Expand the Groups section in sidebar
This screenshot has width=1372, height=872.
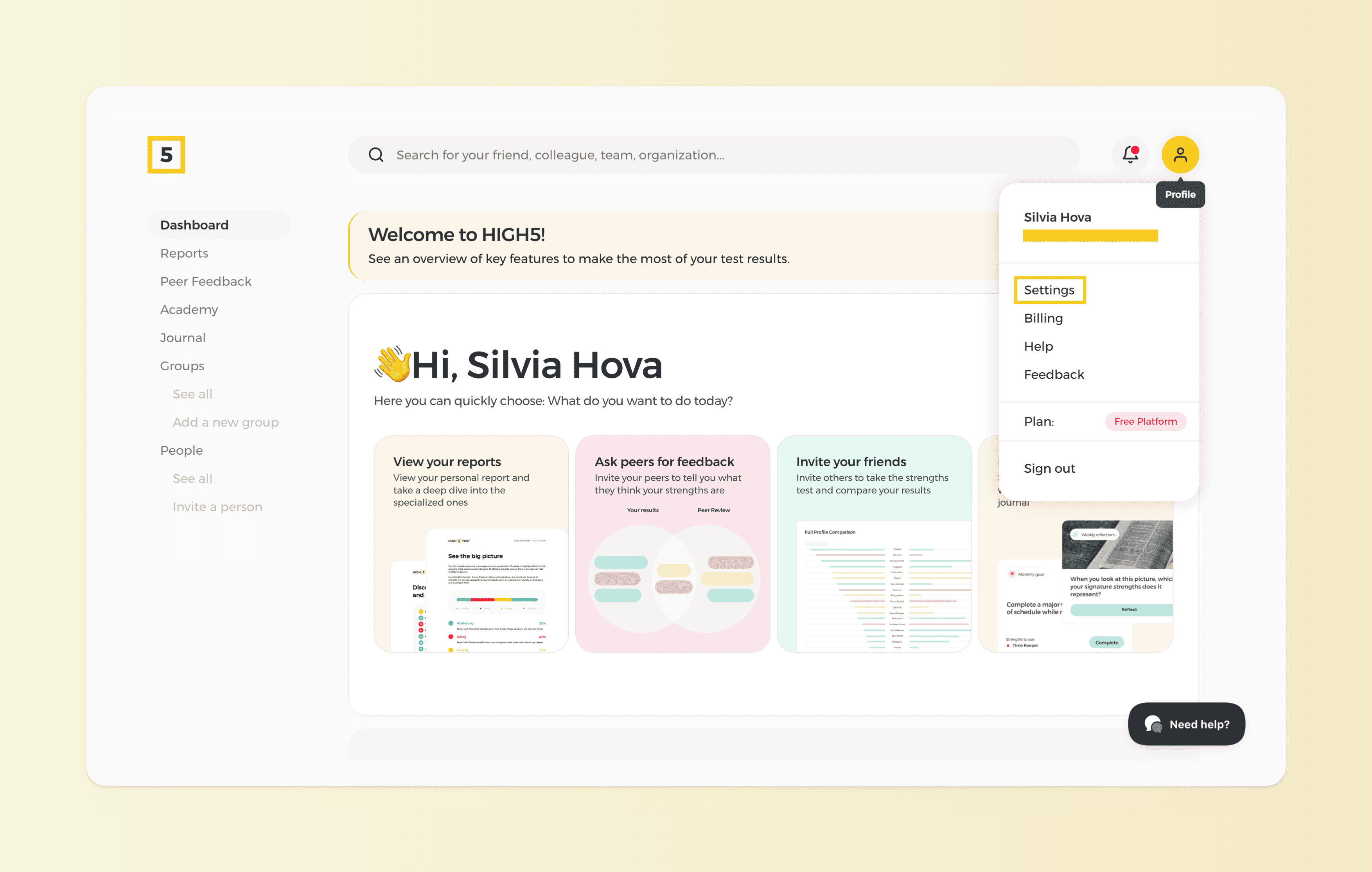point(182,366)
